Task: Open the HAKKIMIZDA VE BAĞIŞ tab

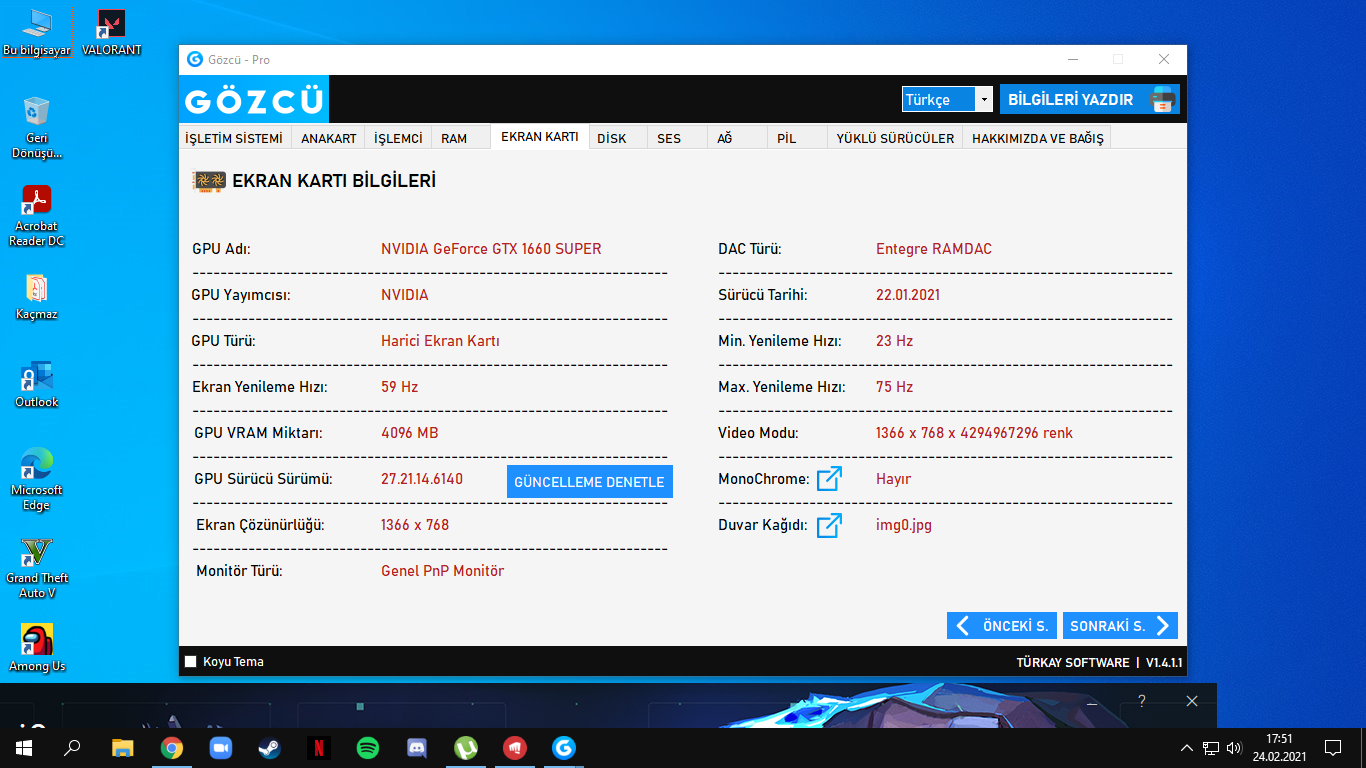Action: [x=1038, y=138]
